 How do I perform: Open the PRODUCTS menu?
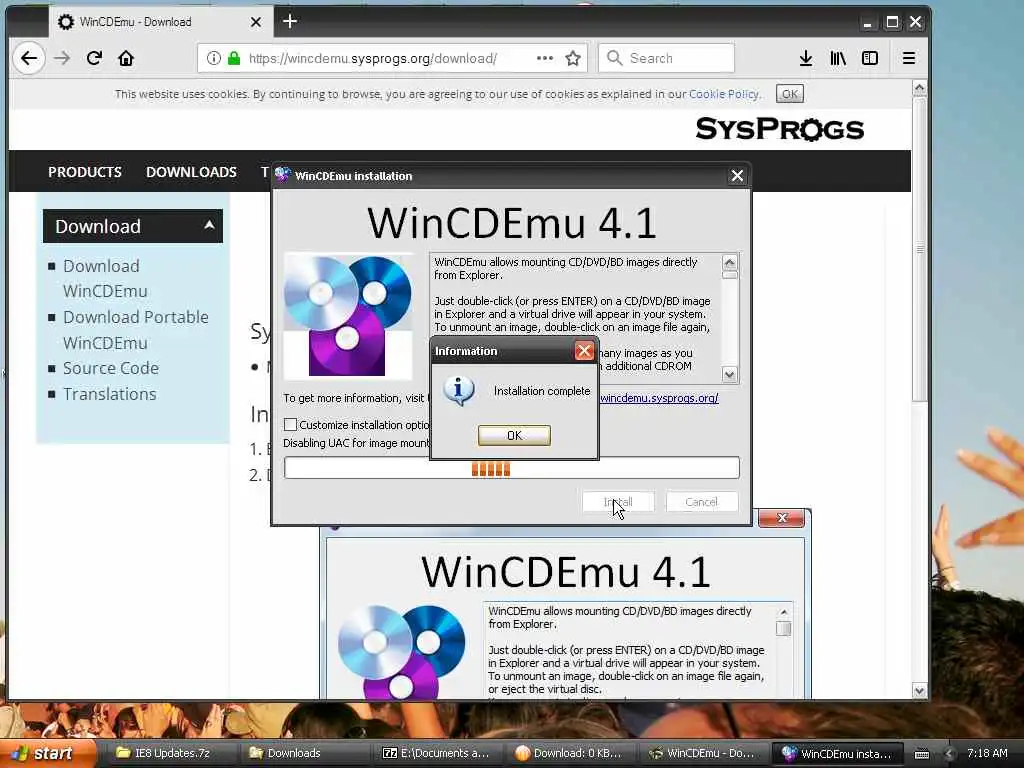(85, 172)
